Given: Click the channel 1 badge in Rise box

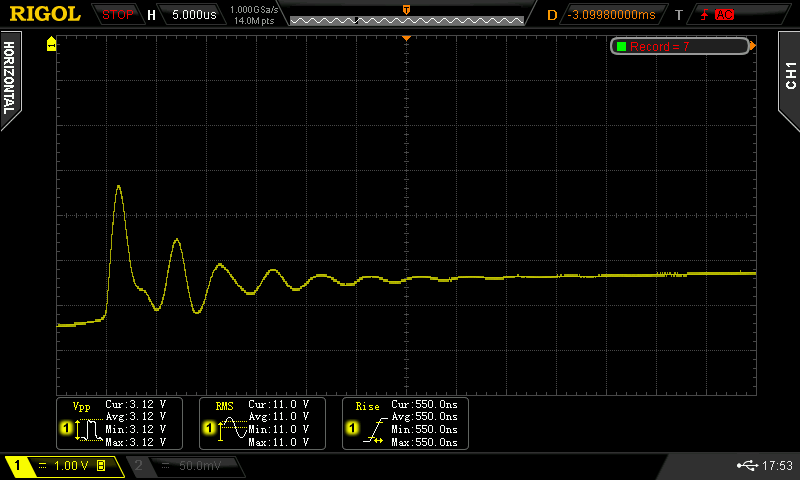Looking at the screenshot, I should click(x=352, y=427).
